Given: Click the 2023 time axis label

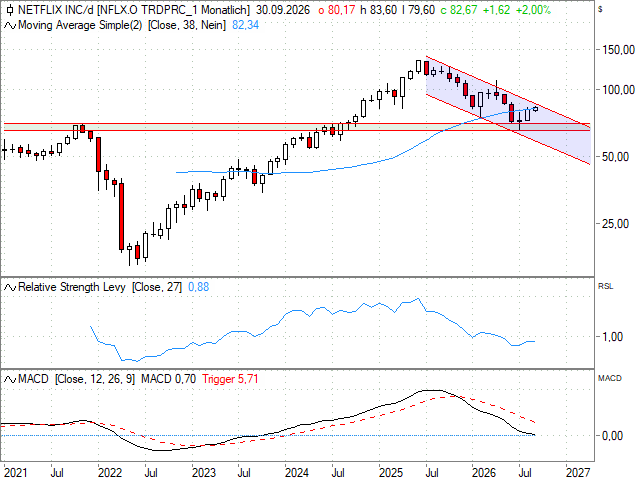Looking at the screenshot, I should click(x=204, y=473).
